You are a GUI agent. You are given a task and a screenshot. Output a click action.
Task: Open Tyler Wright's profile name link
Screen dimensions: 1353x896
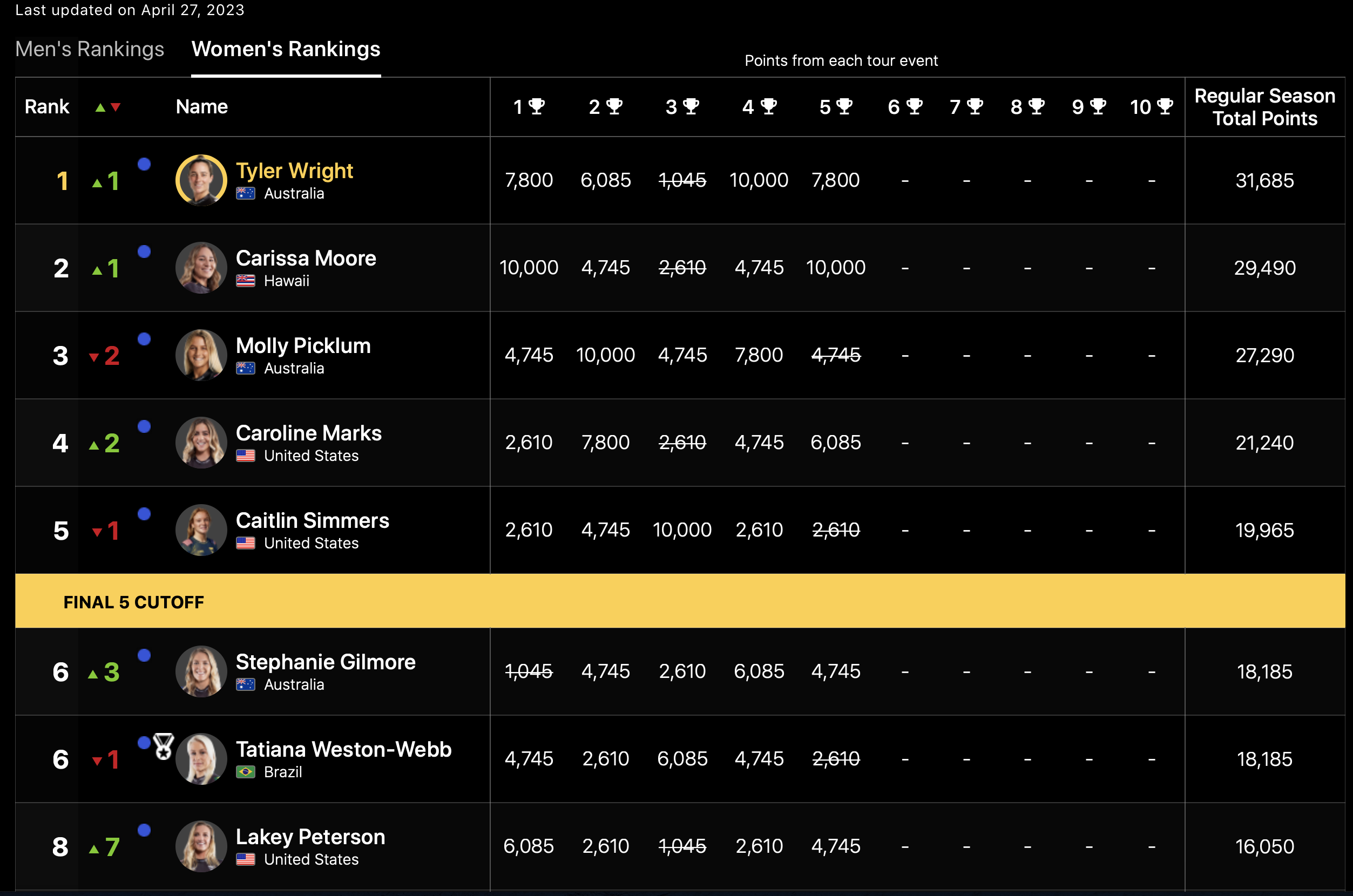pos(294,171)
